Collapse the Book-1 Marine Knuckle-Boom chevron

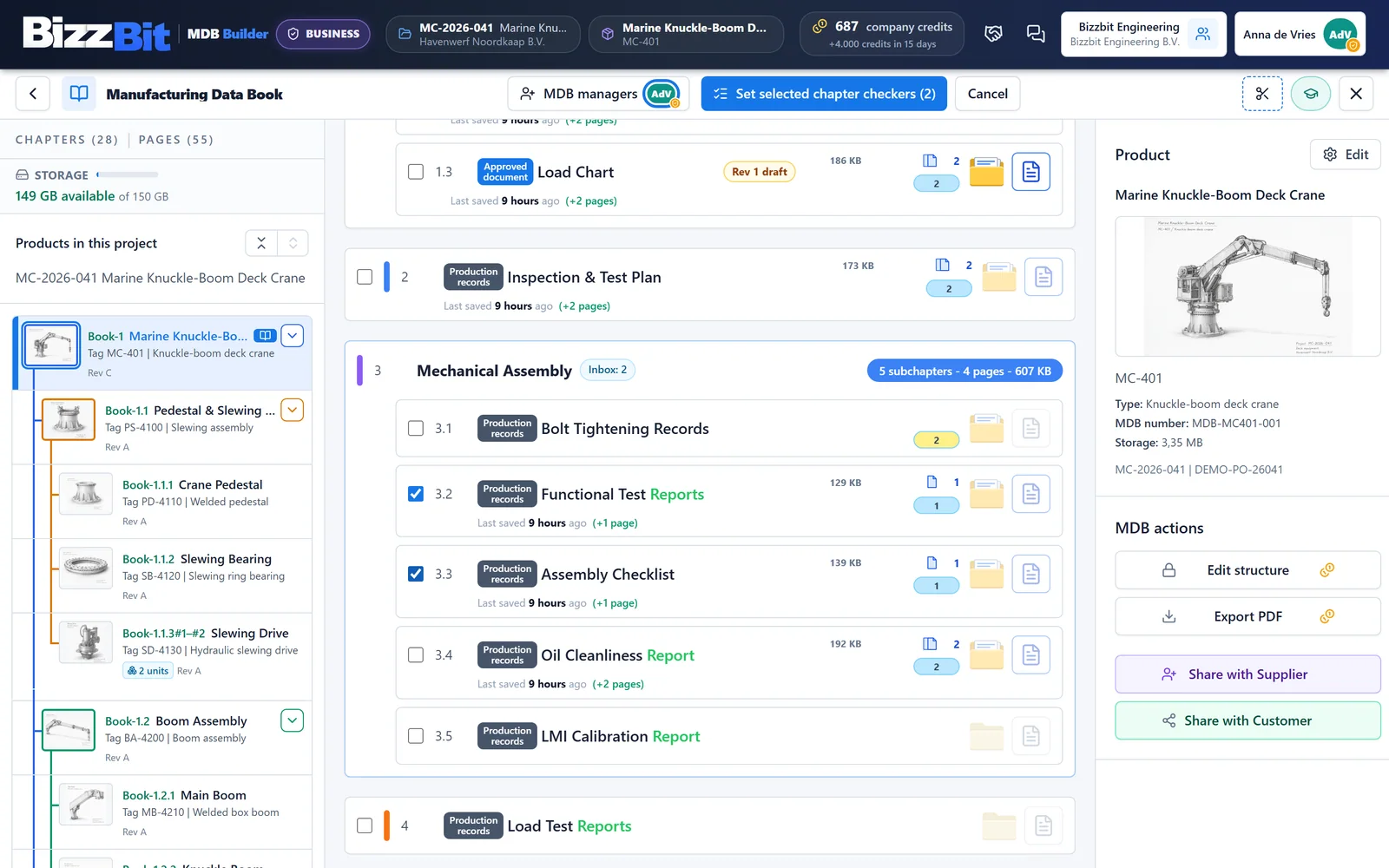293,335
